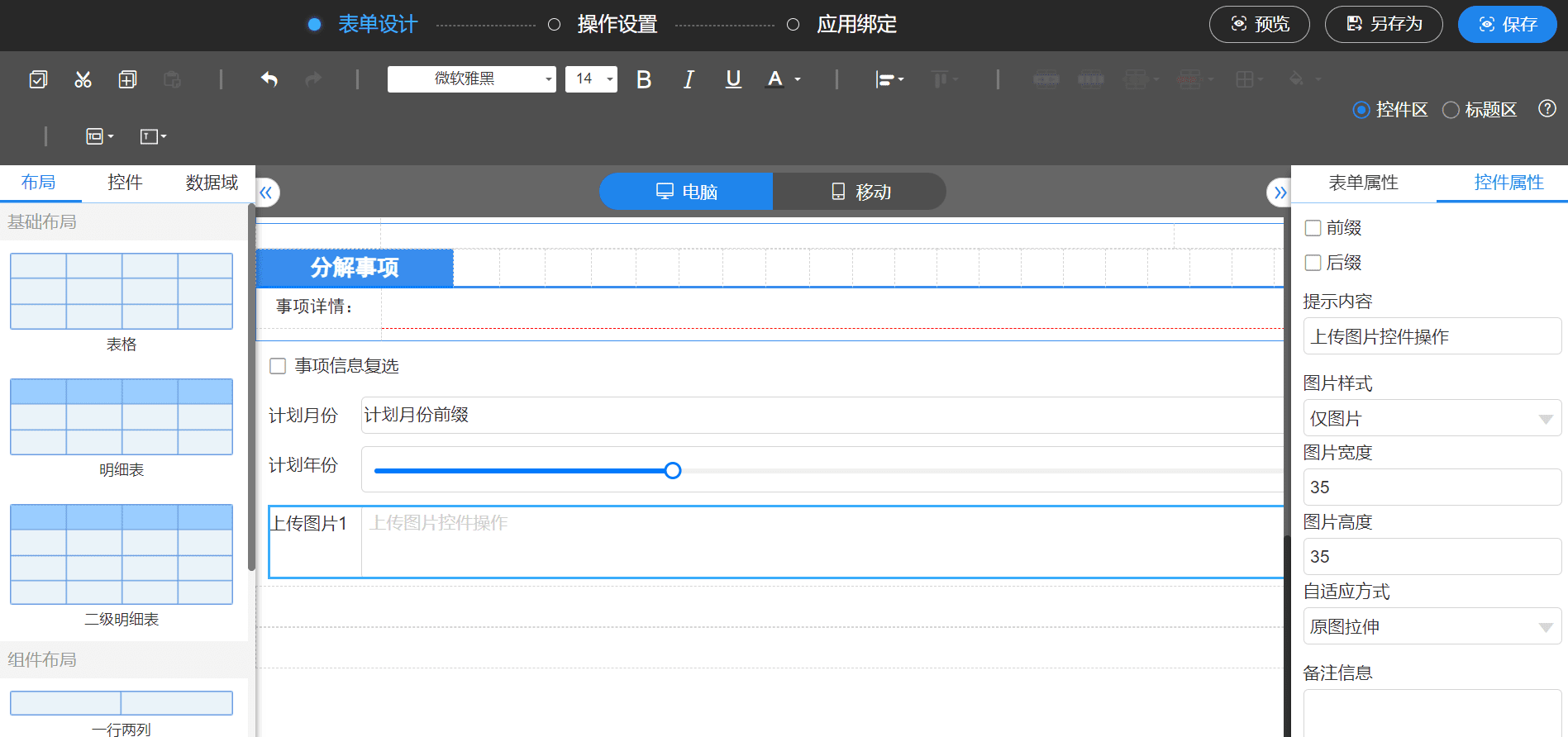Switch to the 控件属性 tab
Image resolution: width=1568 pixels, height=737 pixels.
pyautogui.click(x=1508, y=183)
